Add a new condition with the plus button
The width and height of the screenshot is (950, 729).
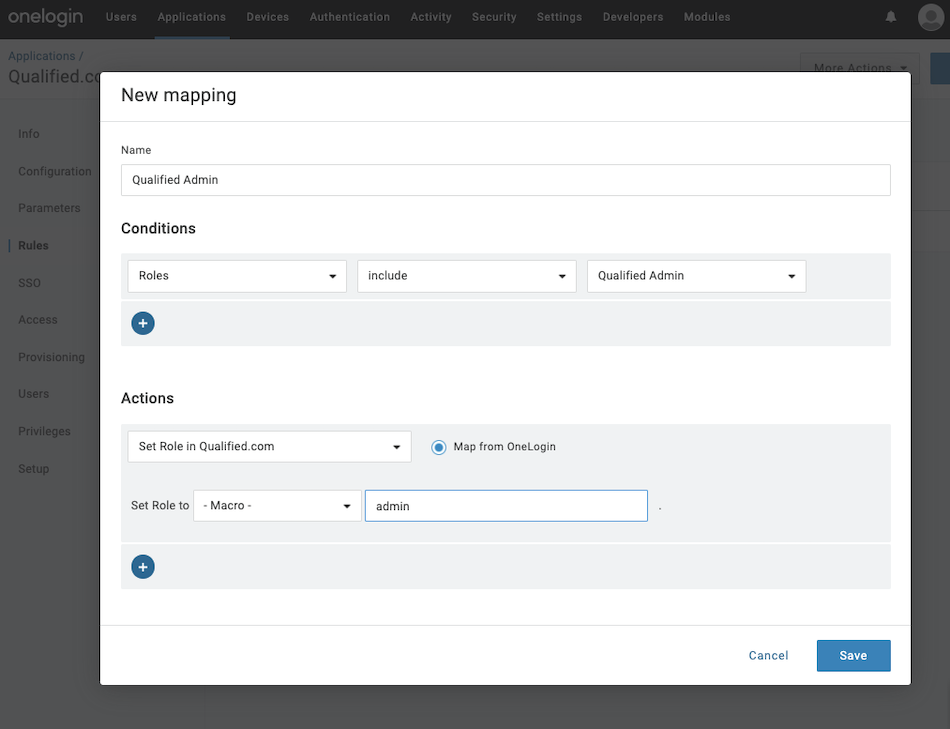click(143, 323)
